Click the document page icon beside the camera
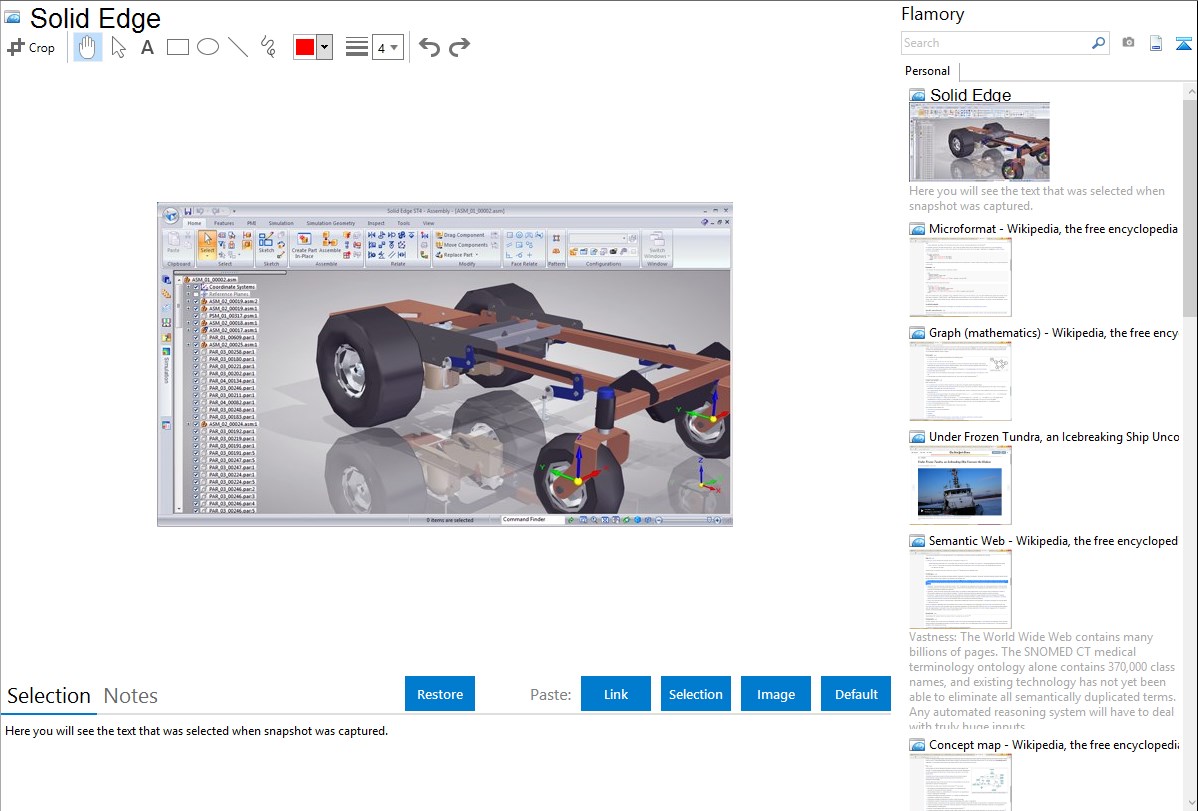The height and width of the screenshot is (811, 1198). (x=1156, y=43)
